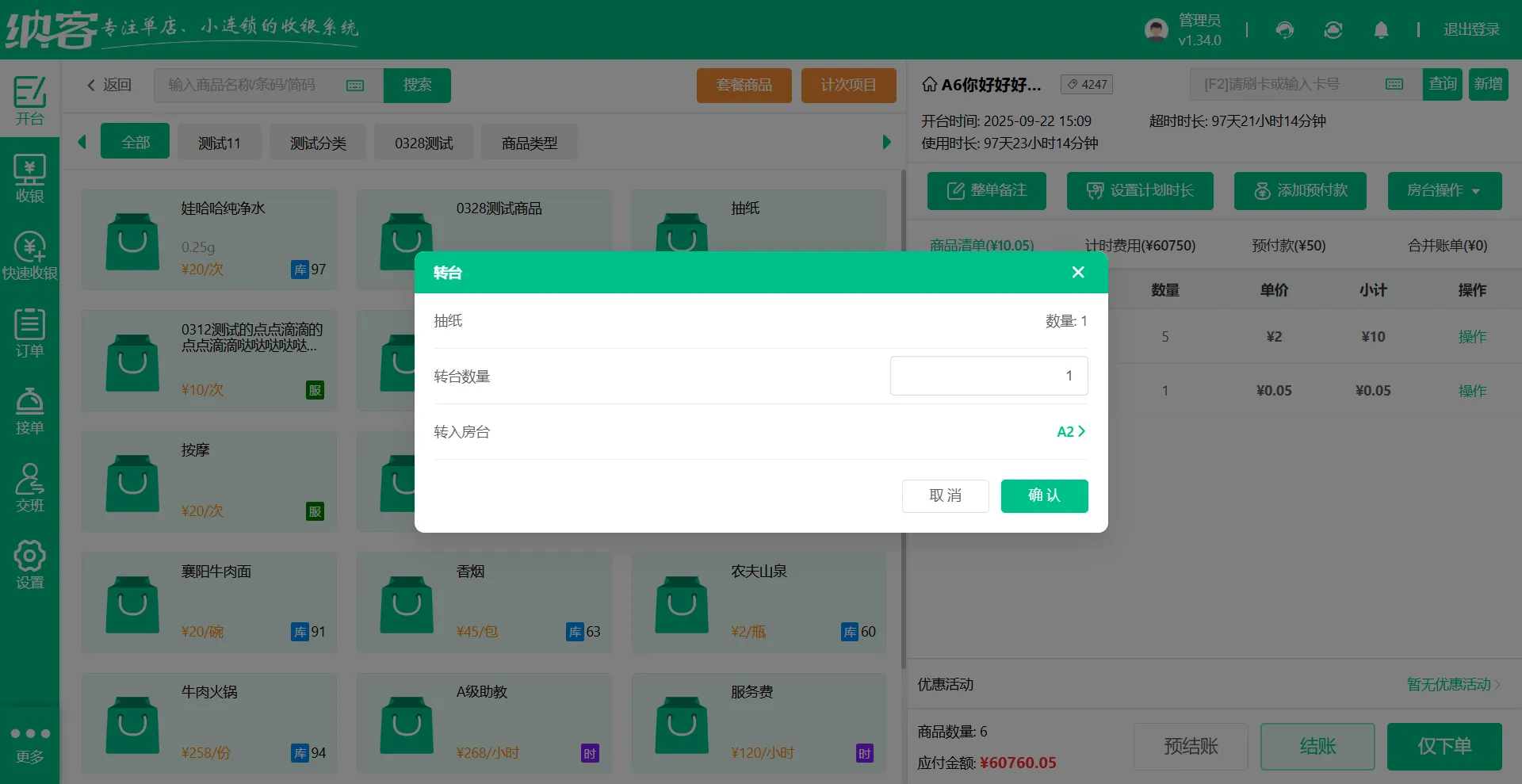Switch to the 测试分类 category tab
The height and width of the screenshot is (784, 1522).
pyautogui.click(x=318, y=142)
